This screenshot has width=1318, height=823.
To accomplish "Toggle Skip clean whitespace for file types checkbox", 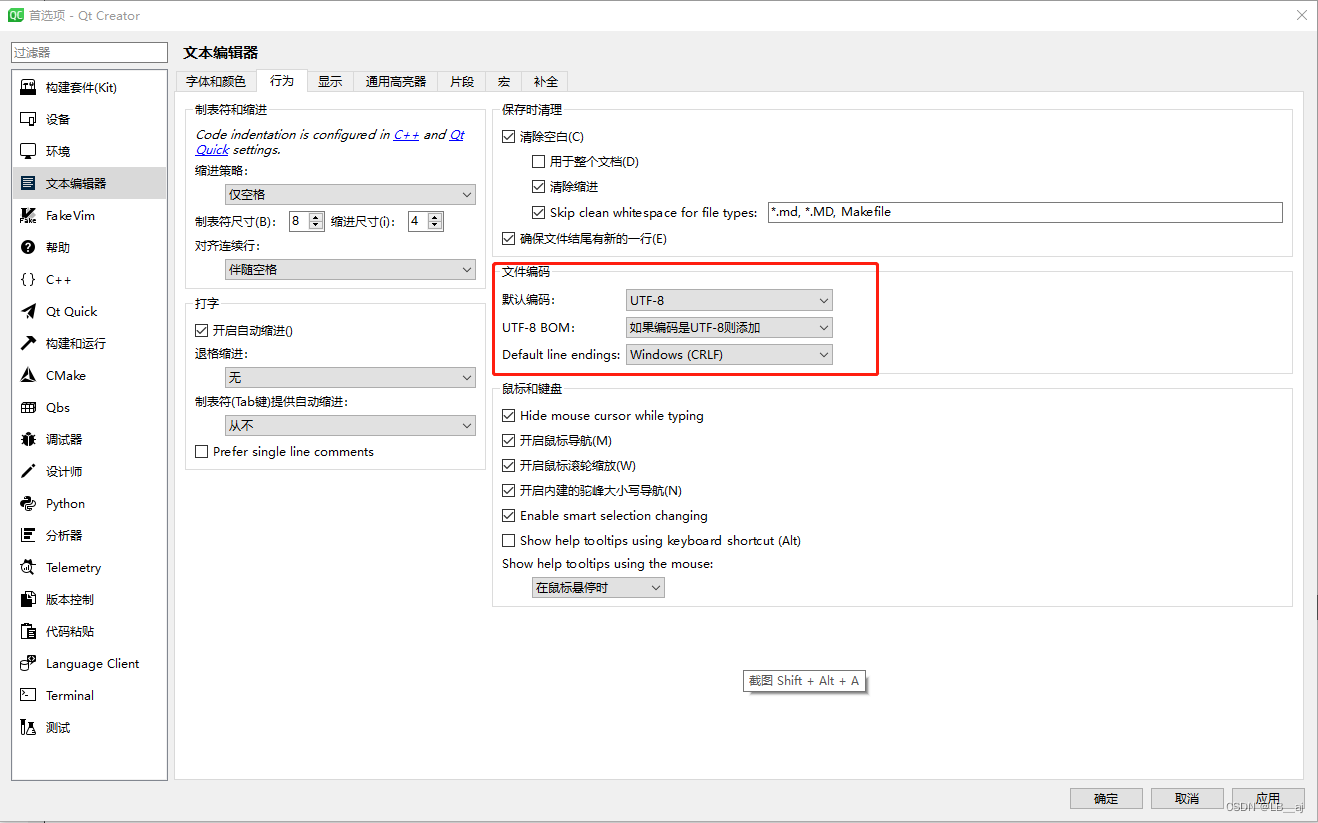I will coord(538,212).
